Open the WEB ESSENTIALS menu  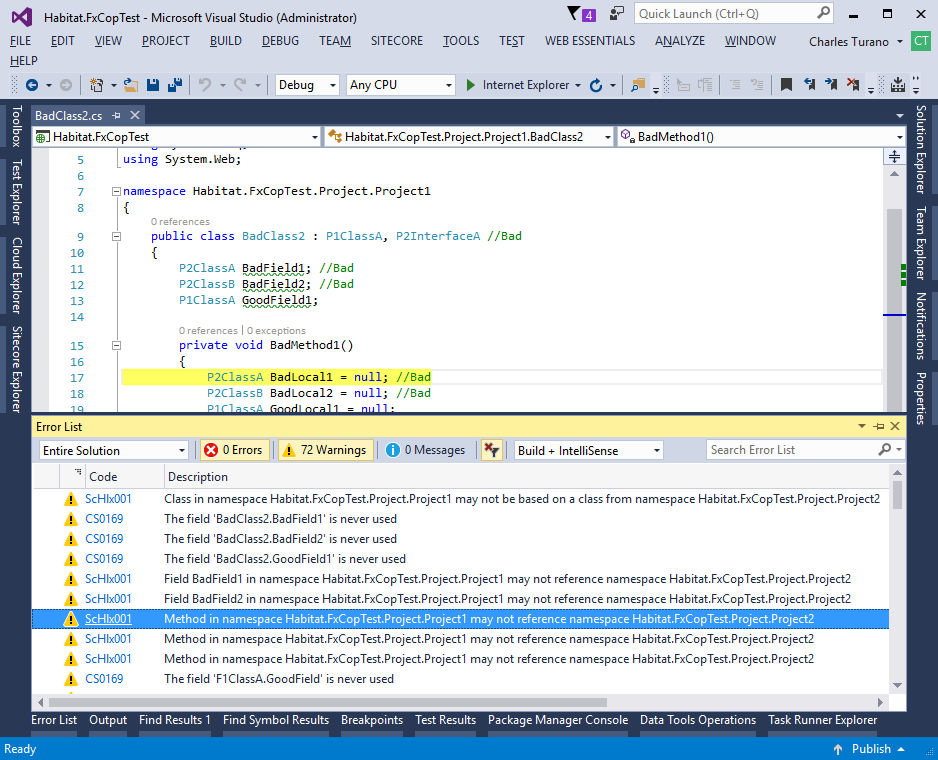590,41
